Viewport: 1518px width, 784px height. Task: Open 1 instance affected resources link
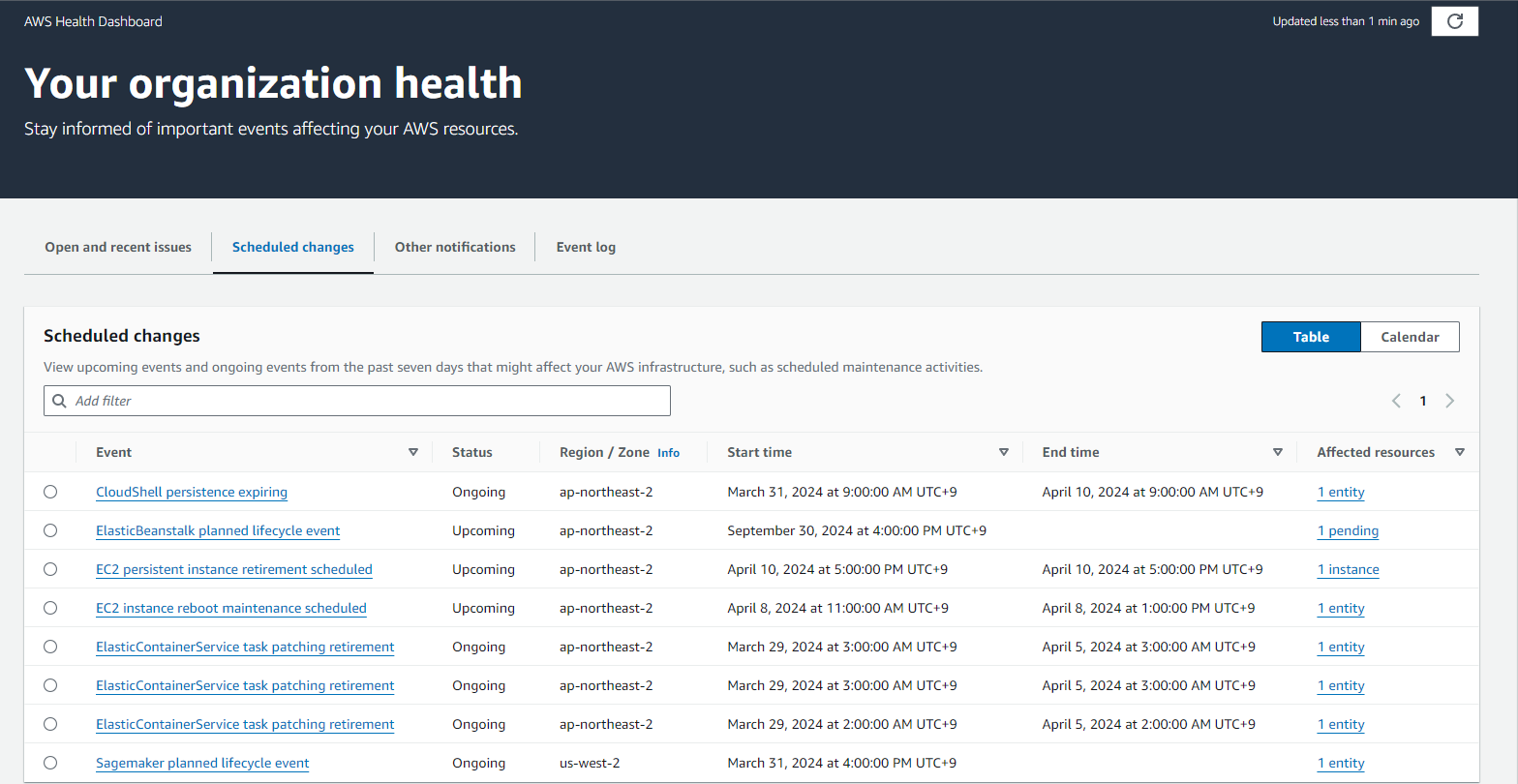coord(1348,569)
